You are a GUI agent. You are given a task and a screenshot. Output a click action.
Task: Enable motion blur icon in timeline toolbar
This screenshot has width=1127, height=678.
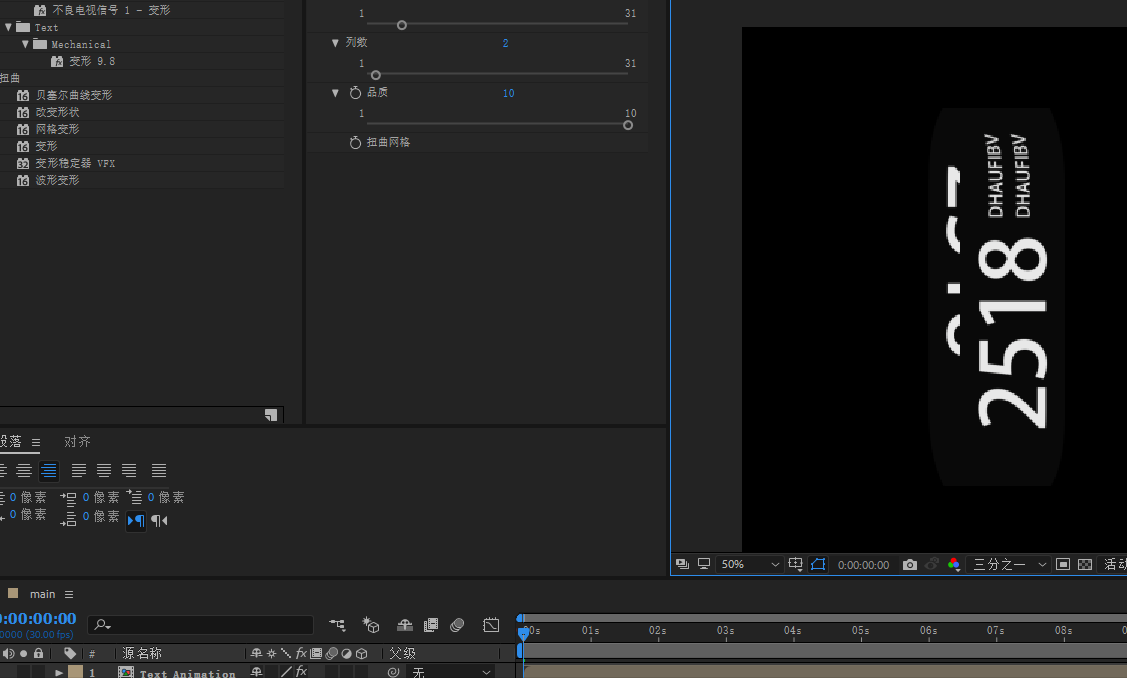click(x=457, y=625)
